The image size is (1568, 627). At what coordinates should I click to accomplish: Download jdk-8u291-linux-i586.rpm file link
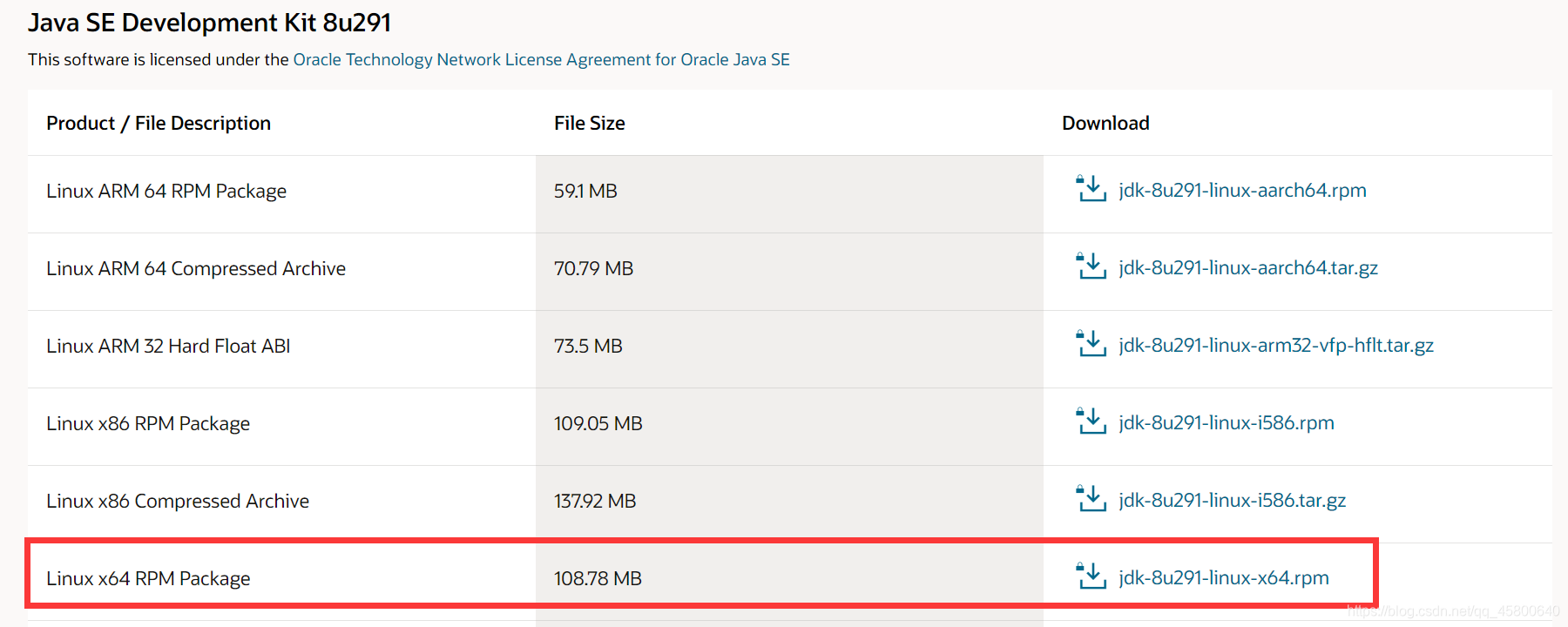[1227, 422]
